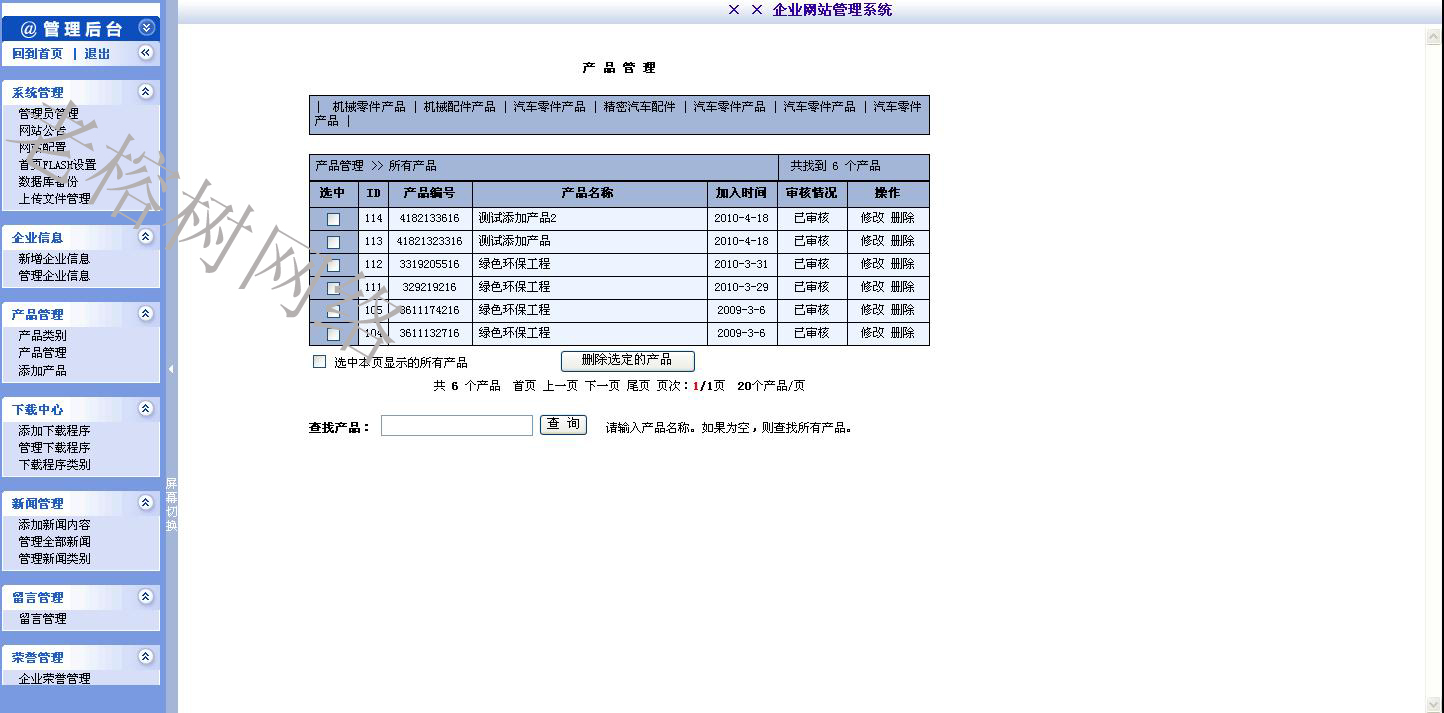Viewport: 1444px width, 713px height.
Task: Open 管理员管理 in sidebar
Action: pos(48,114)
